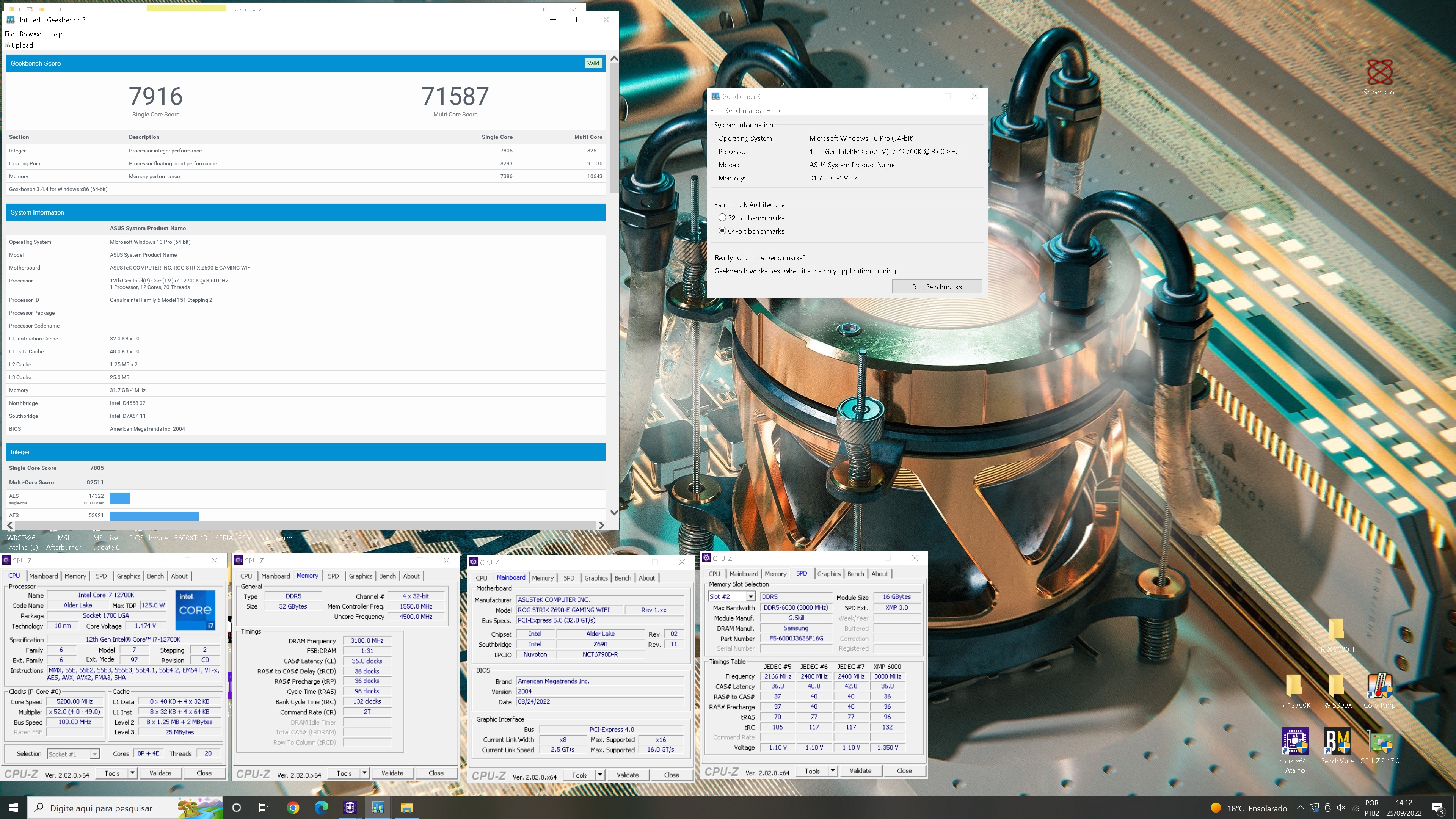Switch to Graphics tab in CPU-Z Mainboard window
This screenshot has width=1456, height=819.
point(596,577)
